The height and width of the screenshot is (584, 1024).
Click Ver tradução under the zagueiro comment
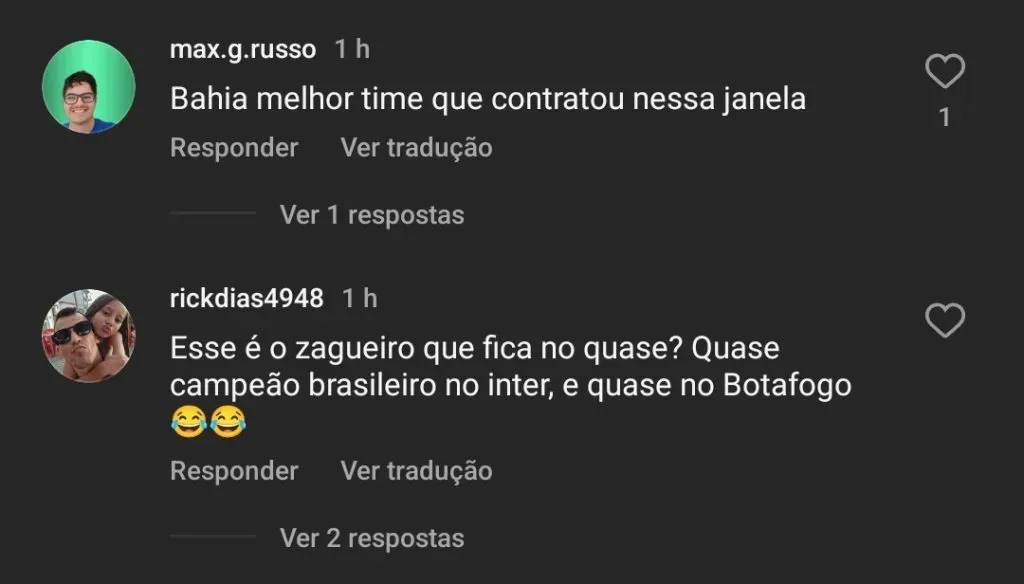pyautogui.click(x=416, y=471)
